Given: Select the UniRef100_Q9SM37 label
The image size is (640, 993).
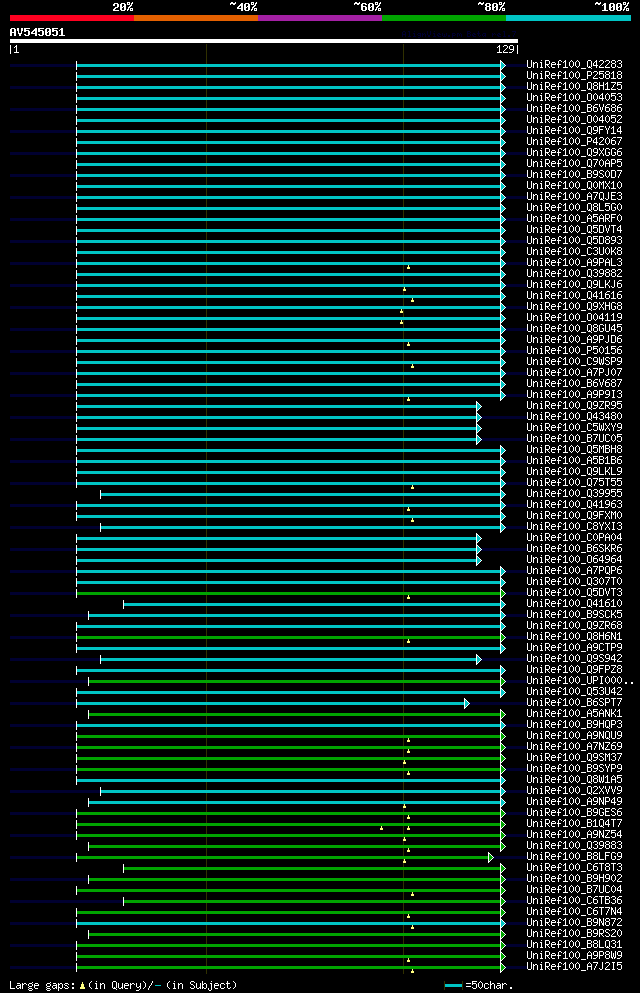Looking at the screenshot, I should (574, 757).
